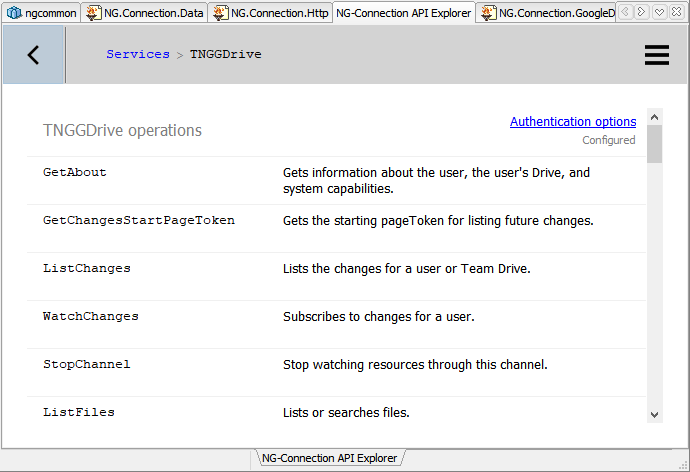690x472 pixels.
Task: Click the Services breadcrumb link
Action: click(x=138, y=54)
